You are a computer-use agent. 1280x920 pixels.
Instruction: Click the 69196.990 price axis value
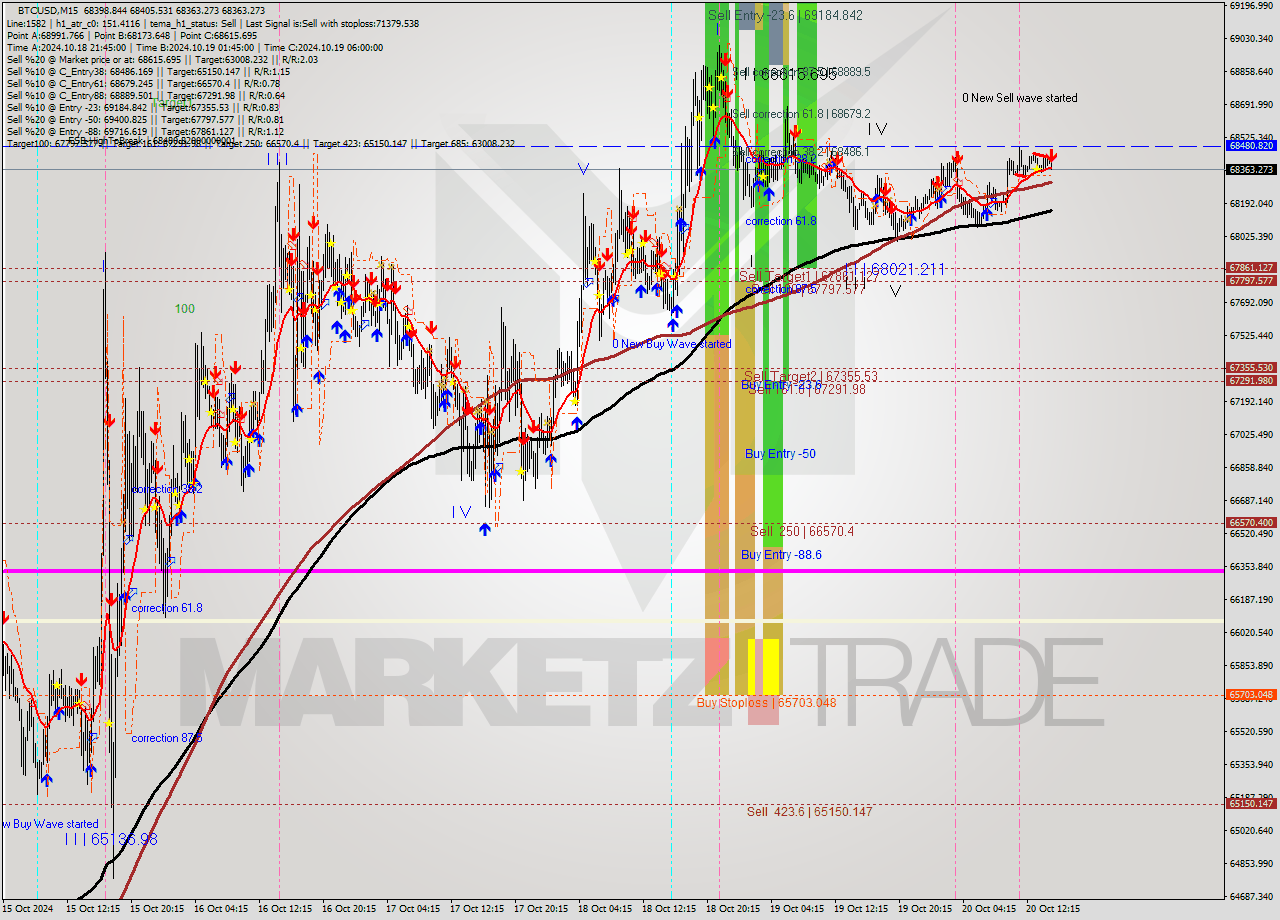coord(1250,6)
